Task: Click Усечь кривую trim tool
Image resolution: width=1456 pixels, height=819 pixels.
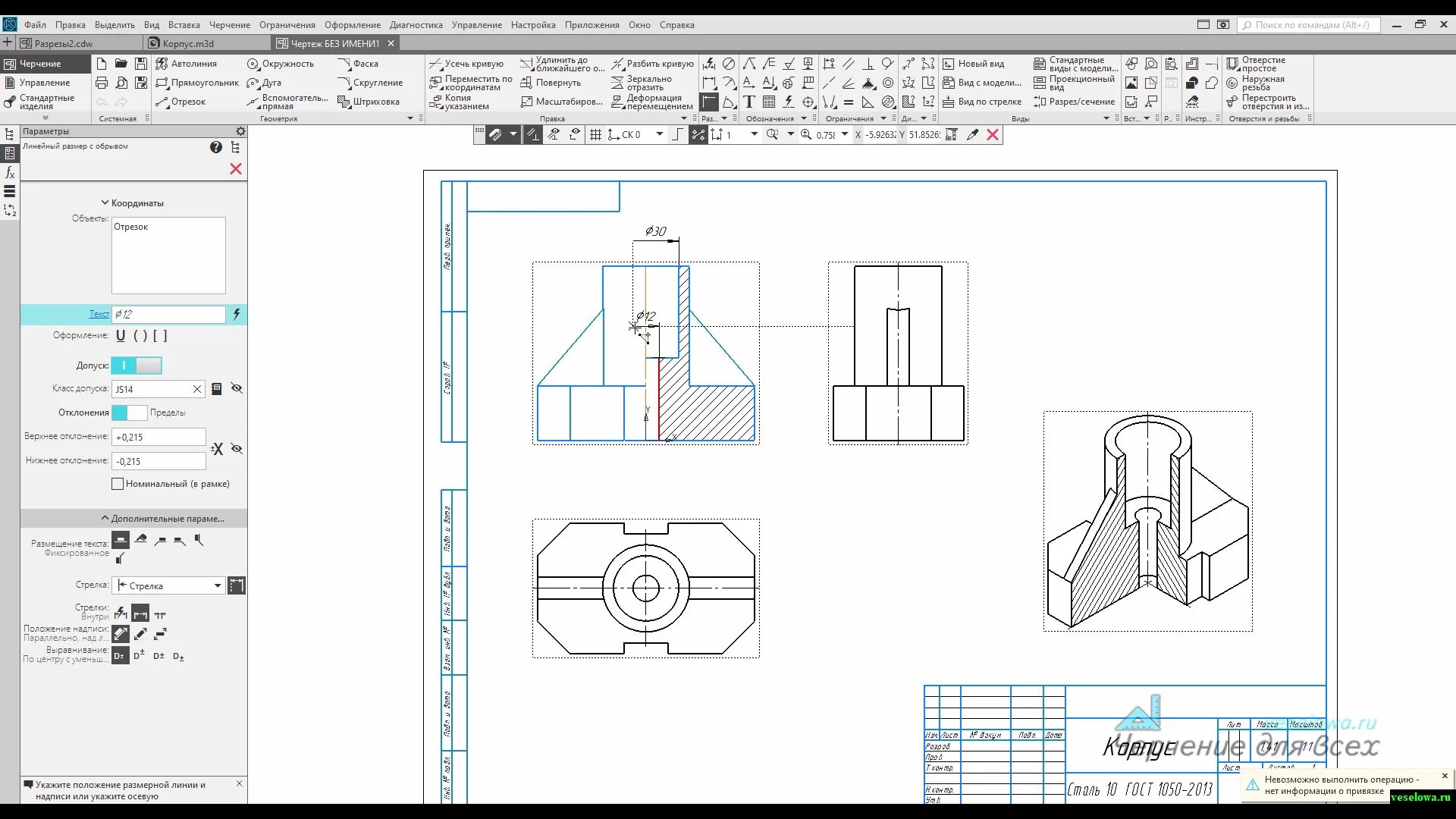Action: 466,64
